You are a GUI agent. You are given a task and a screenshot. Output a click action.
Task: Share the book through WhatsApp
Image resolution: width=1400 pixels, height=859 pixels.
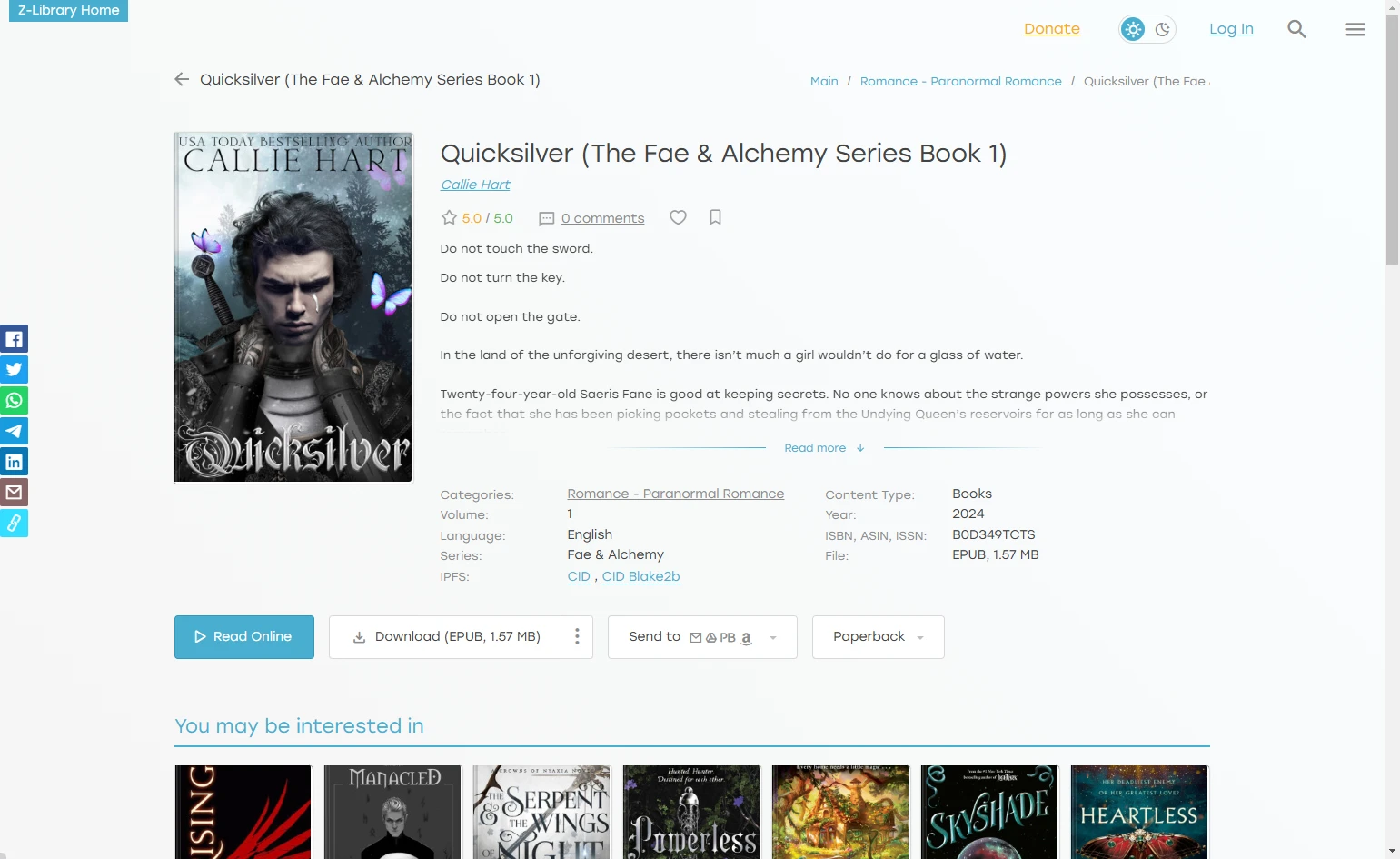[x=14, y=401]
